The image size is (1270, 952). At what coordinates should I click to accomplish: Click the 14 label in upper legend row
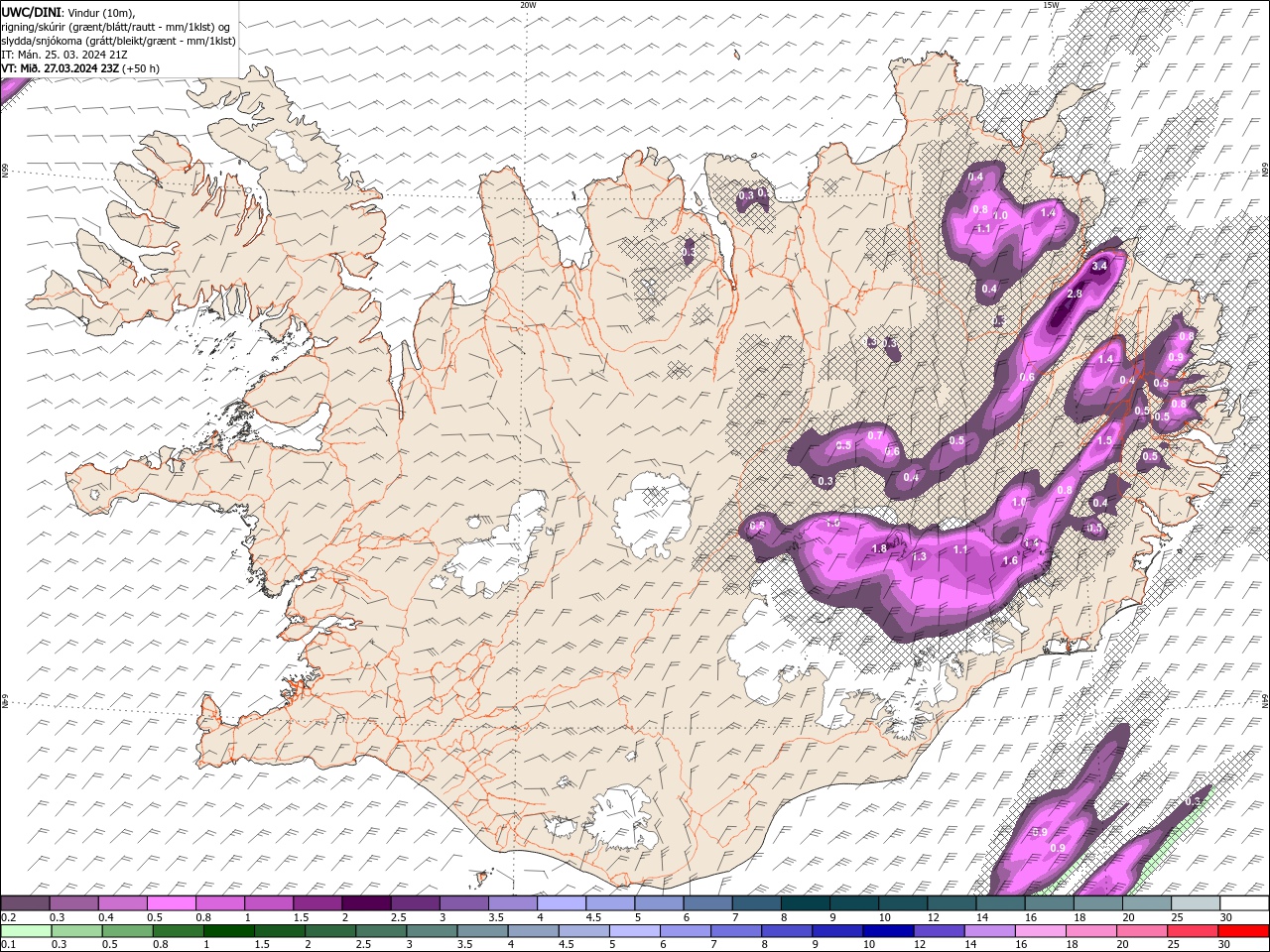coord(982,917)
